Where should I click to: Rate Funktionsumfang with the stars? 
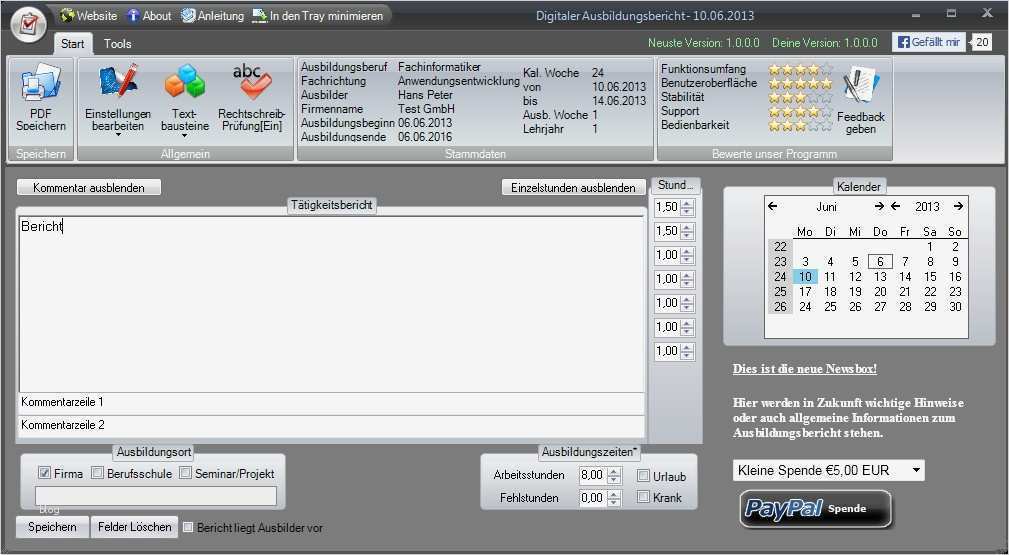(801, 69)
